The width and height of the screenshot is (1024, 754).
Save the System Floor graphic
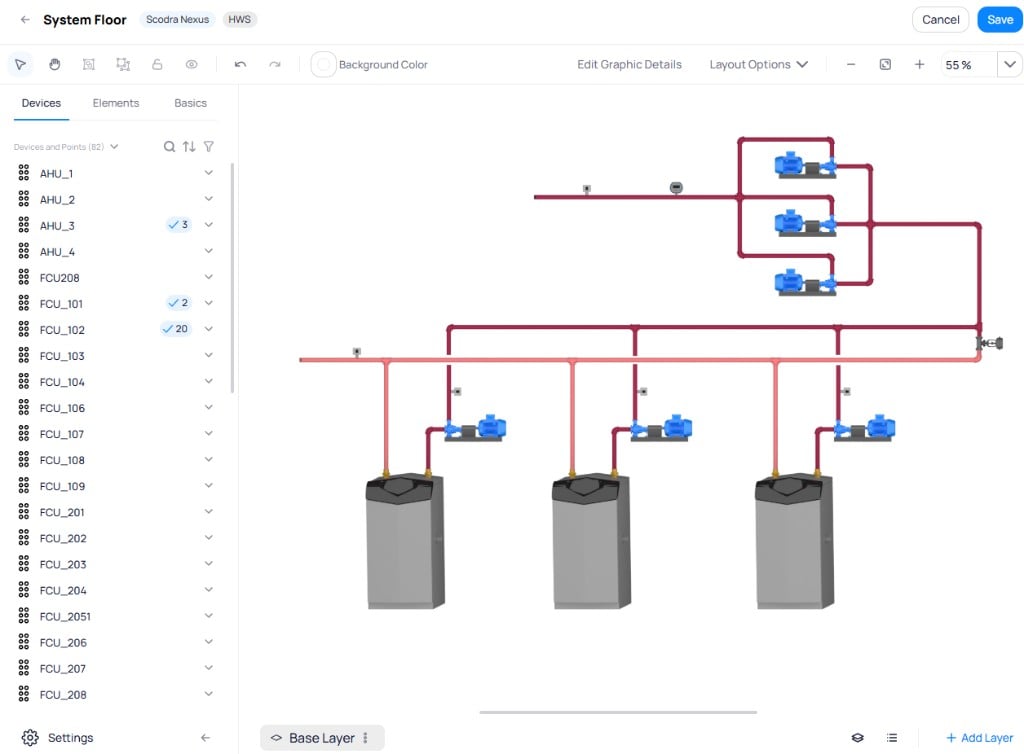(x=1000, y=20)
